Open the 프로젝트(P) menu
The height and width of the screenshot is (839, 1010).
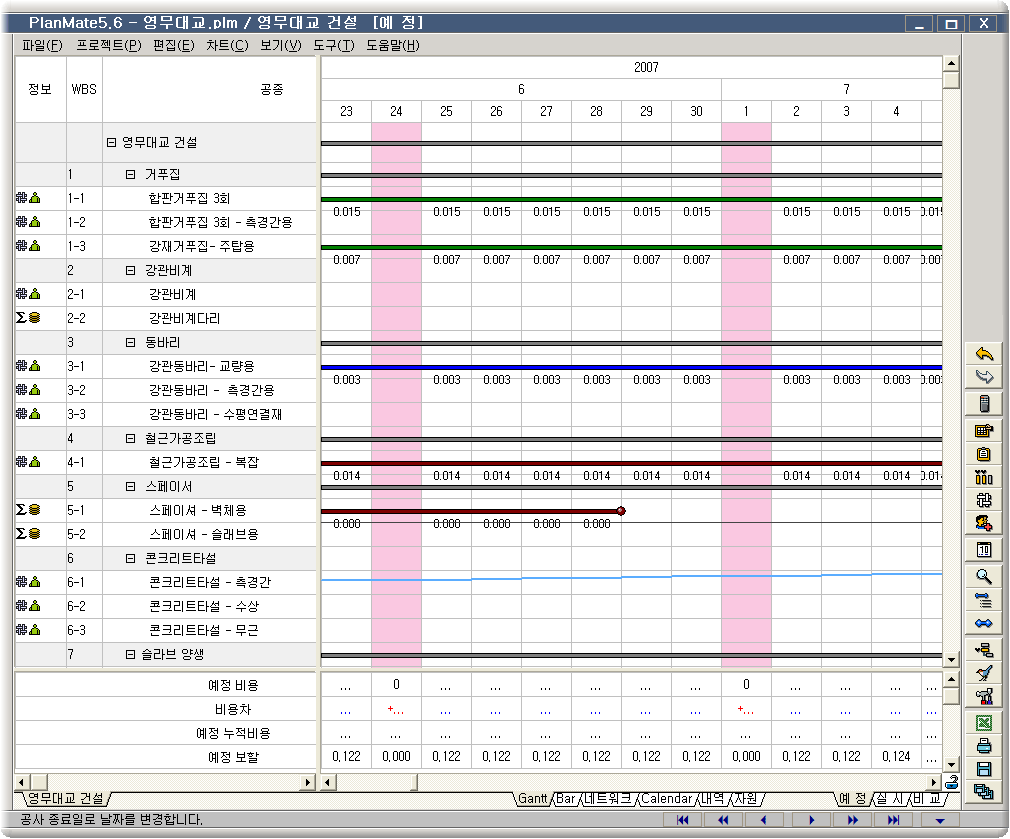tap(109, 45)
